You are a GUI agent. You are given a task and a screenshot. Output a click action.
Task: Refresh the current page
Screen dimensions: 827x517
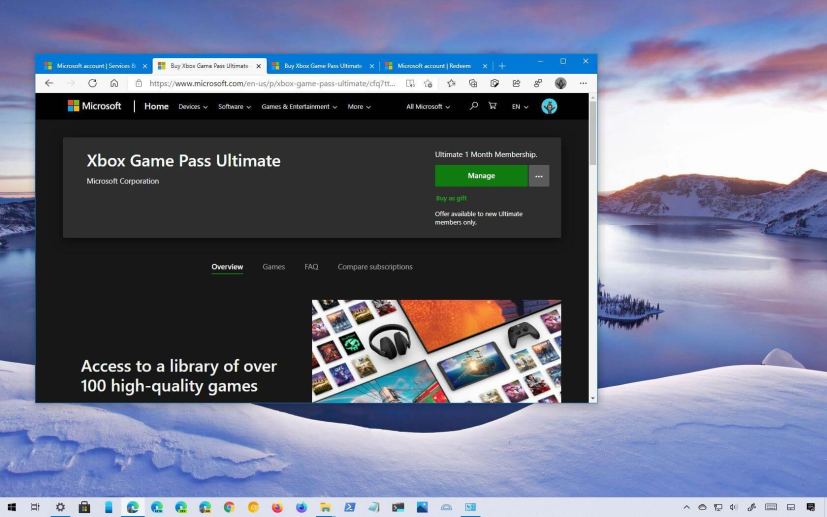click(92, 83)
